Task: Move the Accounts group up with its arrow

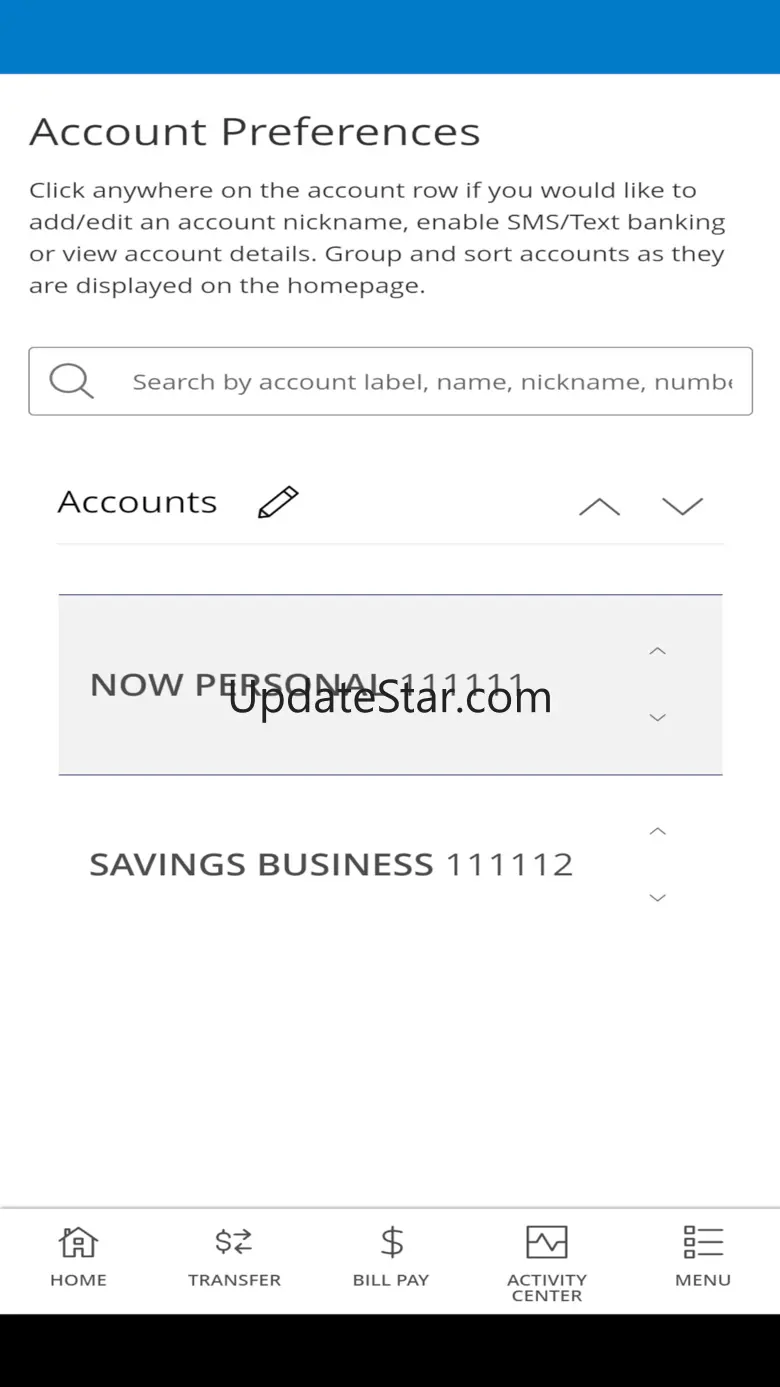Action: coord(599,507)
